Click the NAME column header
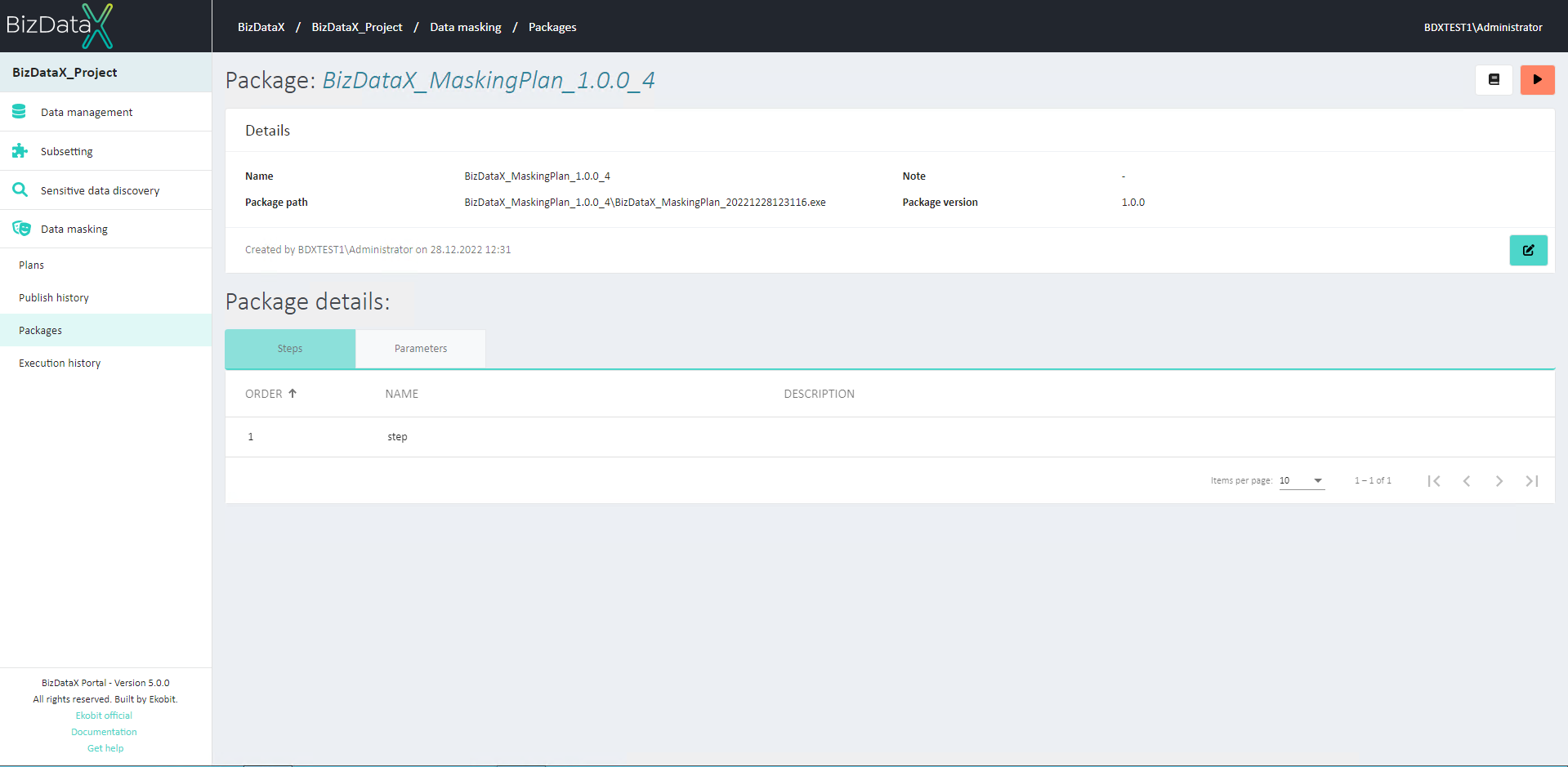This screenshot has height=767, width=1568. click(402, 394)
